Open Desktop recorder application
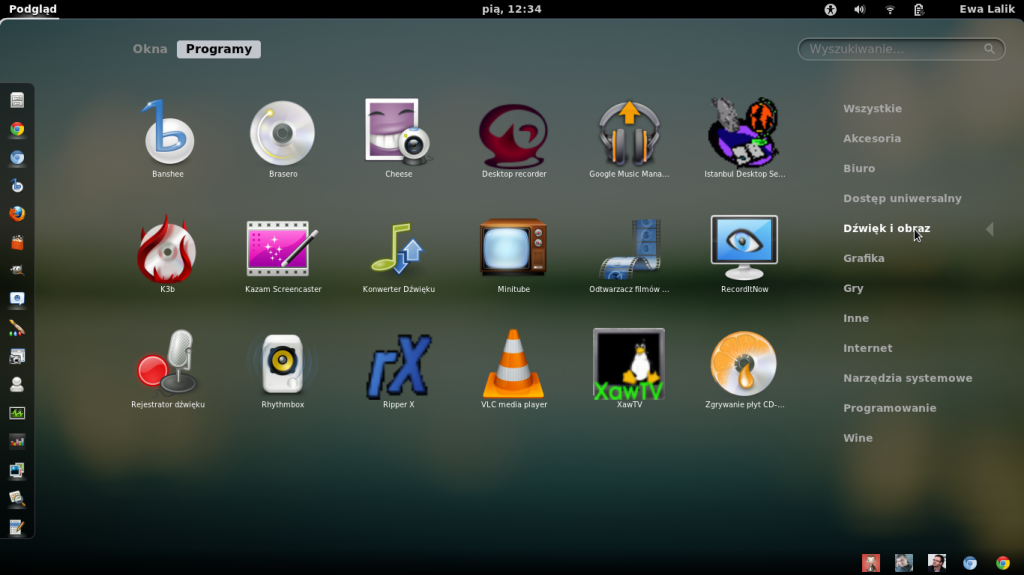 click(x=514, y=138)
